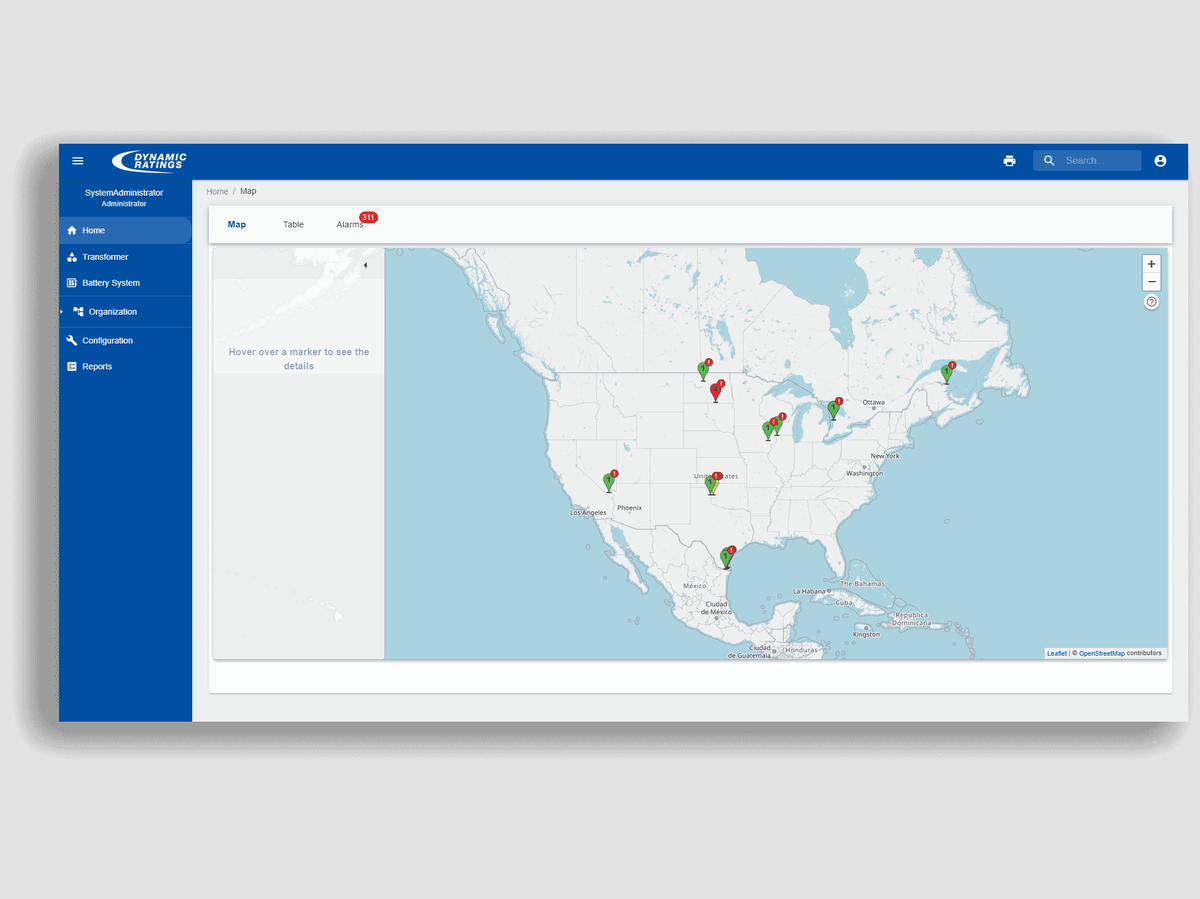Click the Home breadcrumb link
Viewport: 1200px width, 899px height.
217,191
